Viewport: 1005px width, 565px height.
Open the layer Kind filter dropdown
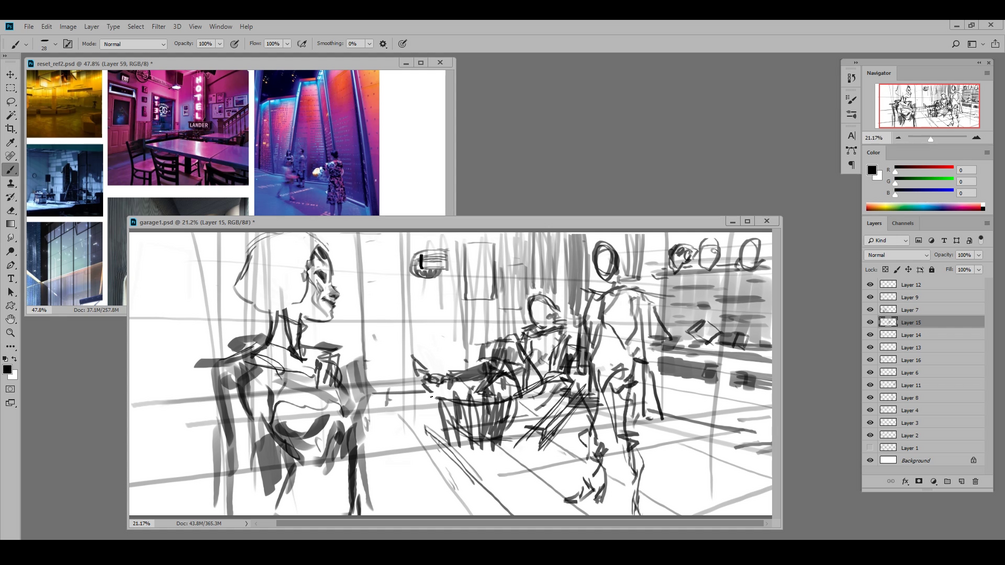click(x=888, y=240)
